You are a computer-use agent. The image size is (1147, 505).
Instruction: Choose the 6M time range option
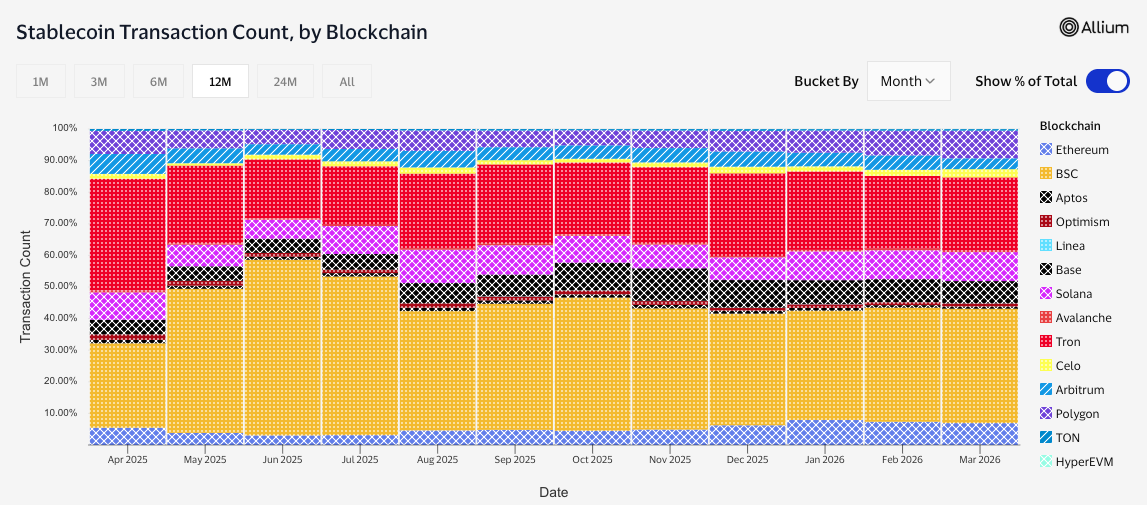159,82
